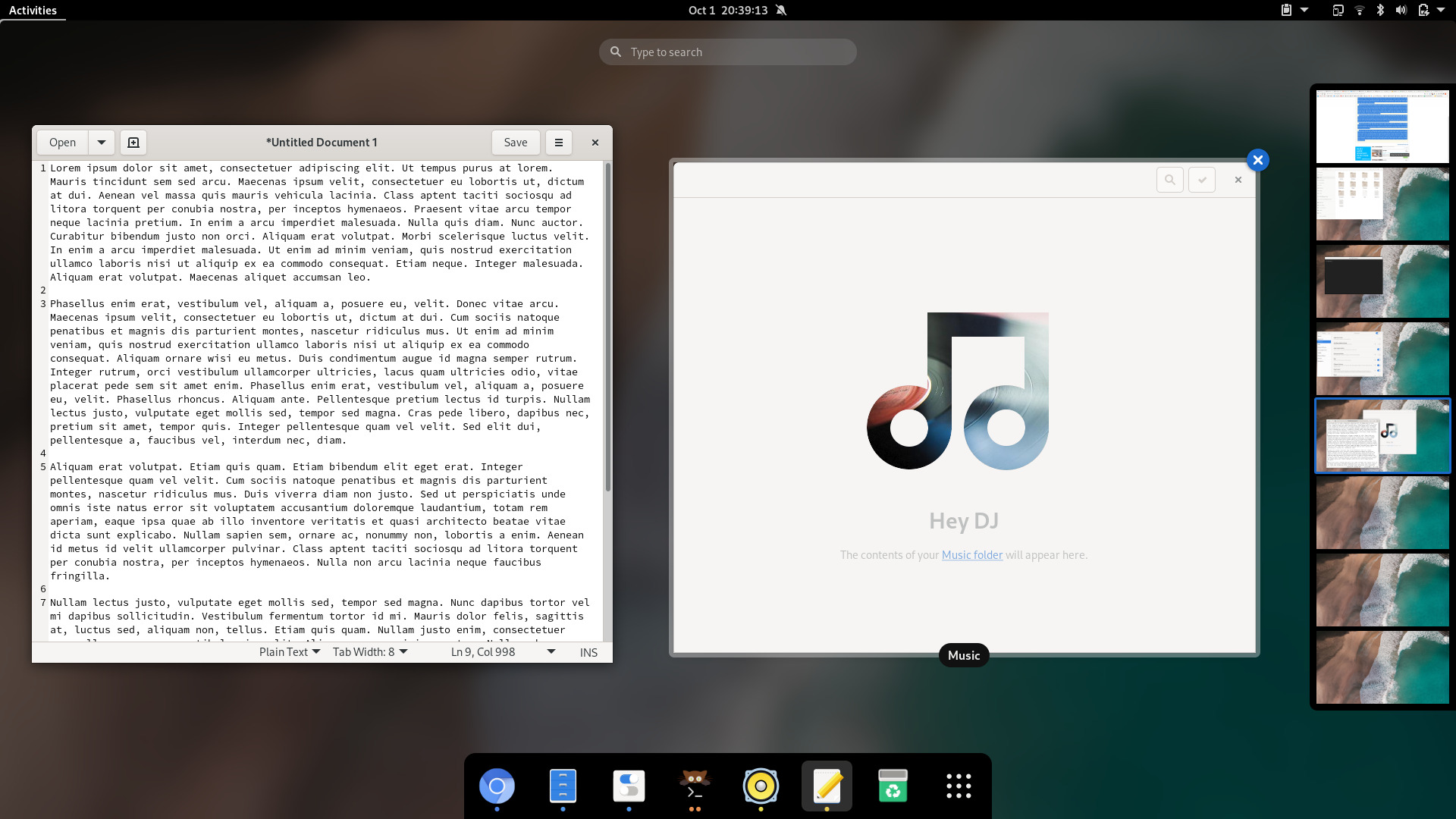Viewport: 1456px width, 819px height.
Task: Click Save button in Gedit toolbar
Action: click(515, 142)
